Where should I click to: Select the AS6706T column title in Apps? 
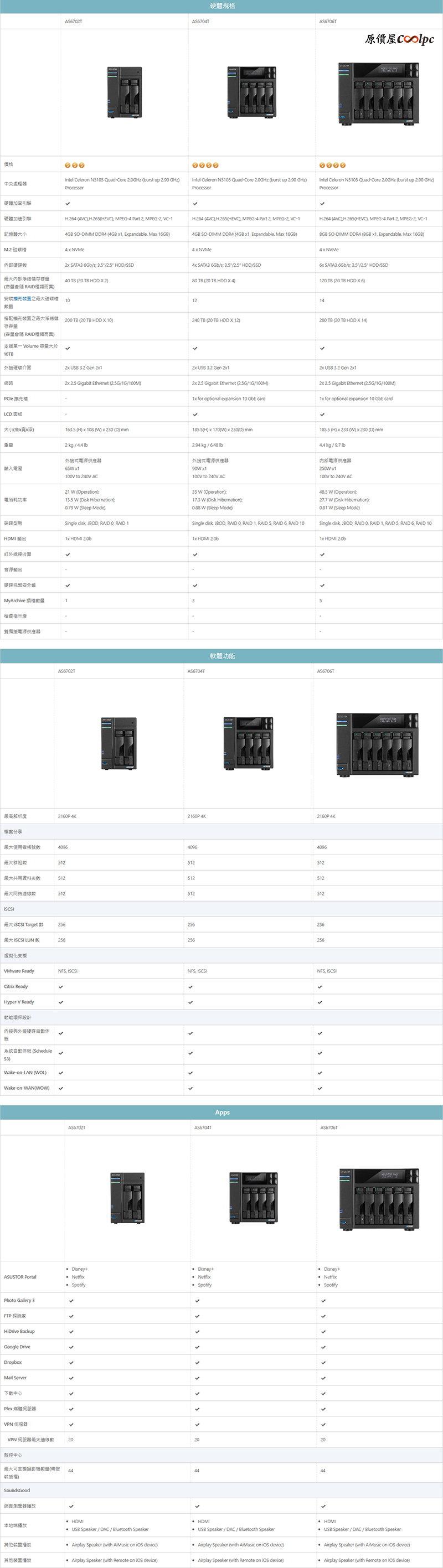329,1128
